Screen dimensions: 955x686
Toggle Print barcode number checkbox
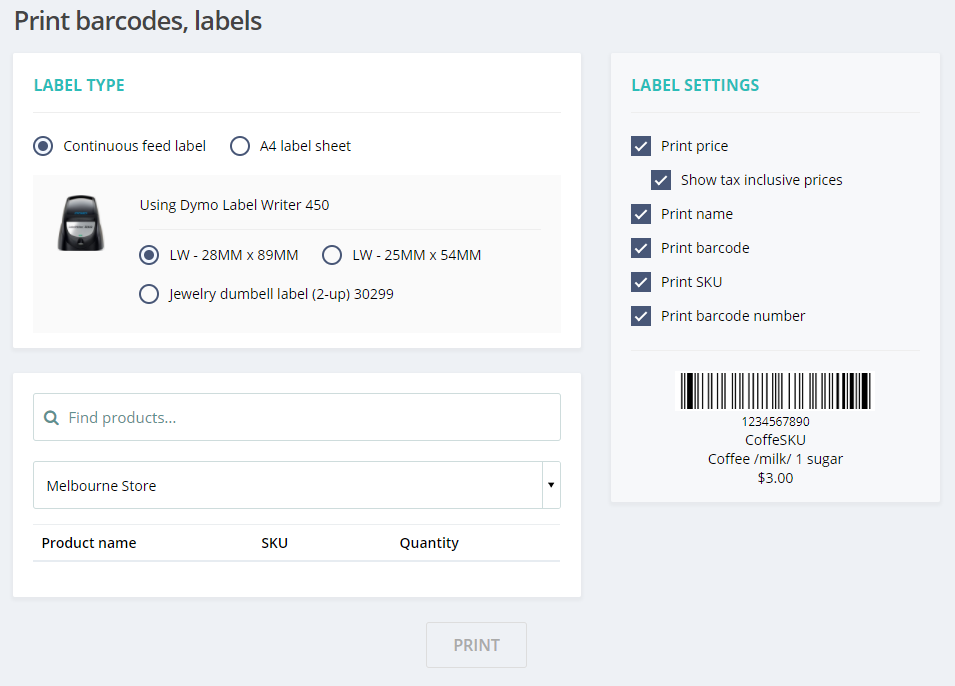pyautogui.click(x=641, y=316)
